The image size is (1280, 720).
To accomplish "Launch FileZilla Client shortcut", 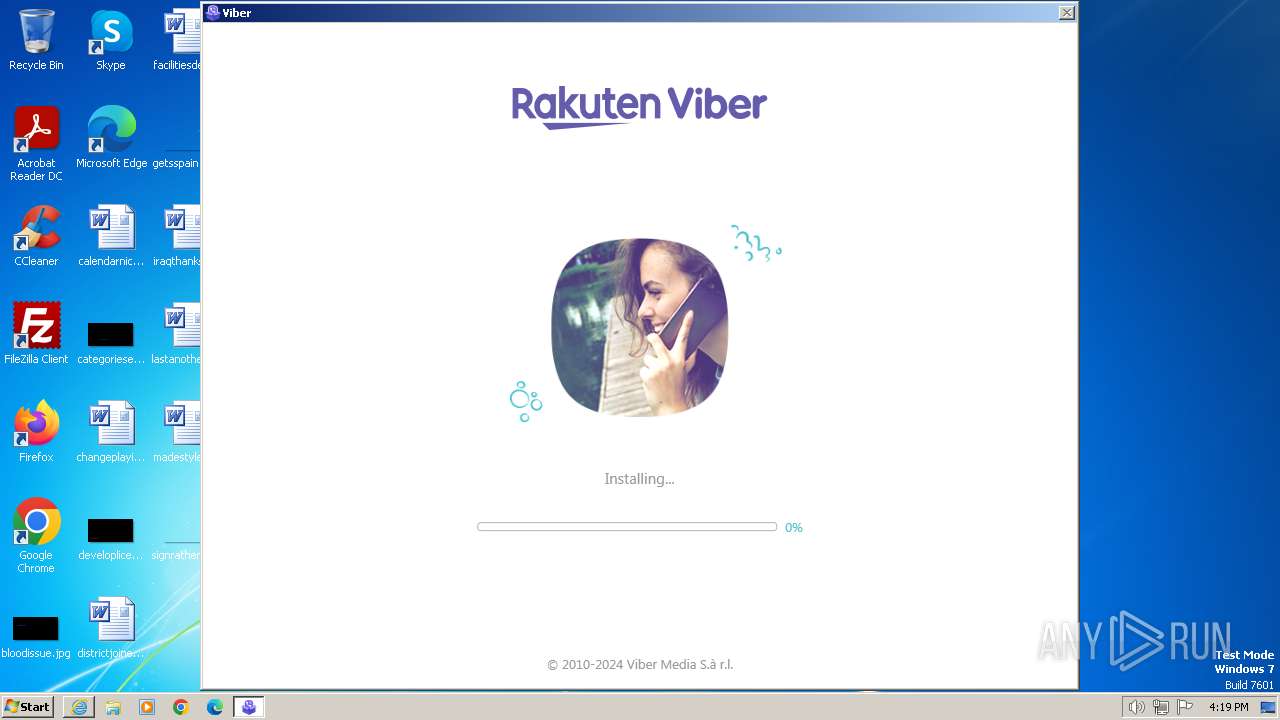I will click(36, 333).
